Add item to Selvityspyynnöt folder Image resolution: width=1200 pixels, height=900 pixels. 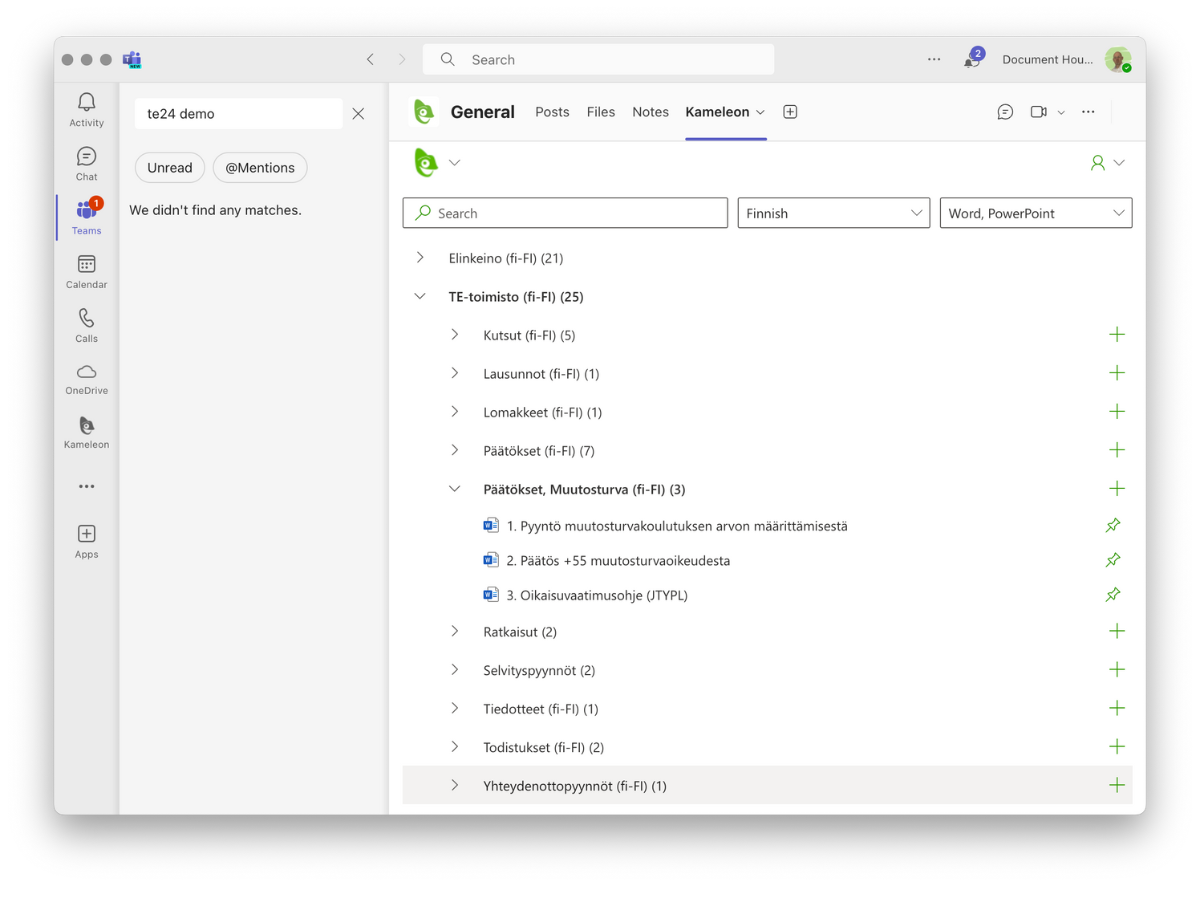[x=1117, y=670]
